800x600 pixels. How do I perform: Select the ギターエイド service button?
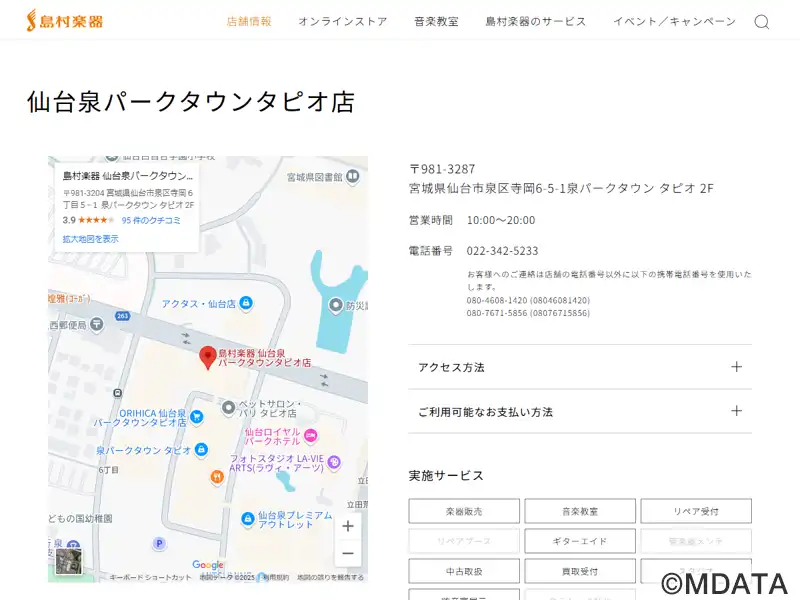click(x=580, y=541)
